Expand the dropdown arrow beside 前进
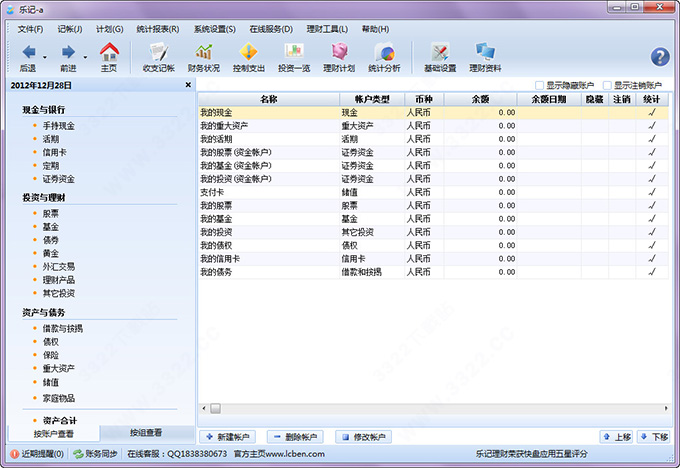Screen dimensions: 680x468 coord(86,56)
